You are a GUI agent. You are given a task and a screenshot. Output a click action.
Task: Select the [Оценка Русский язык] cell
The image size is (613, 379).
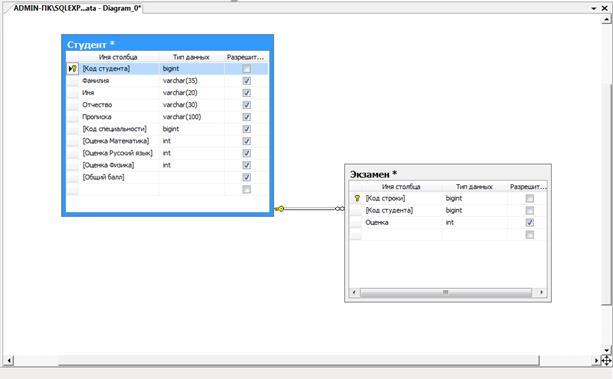pos(119,153)
